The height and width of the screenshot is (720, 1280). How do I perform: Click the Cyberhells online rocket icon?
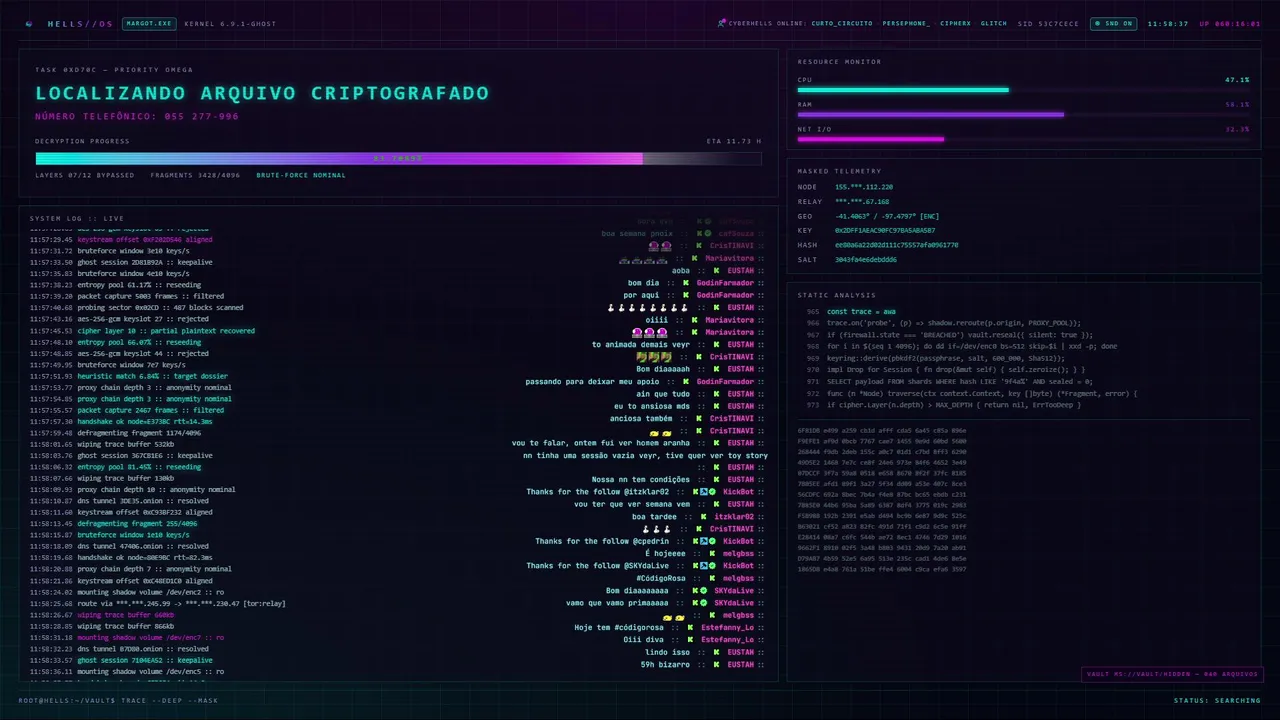(x=722, y=23)
